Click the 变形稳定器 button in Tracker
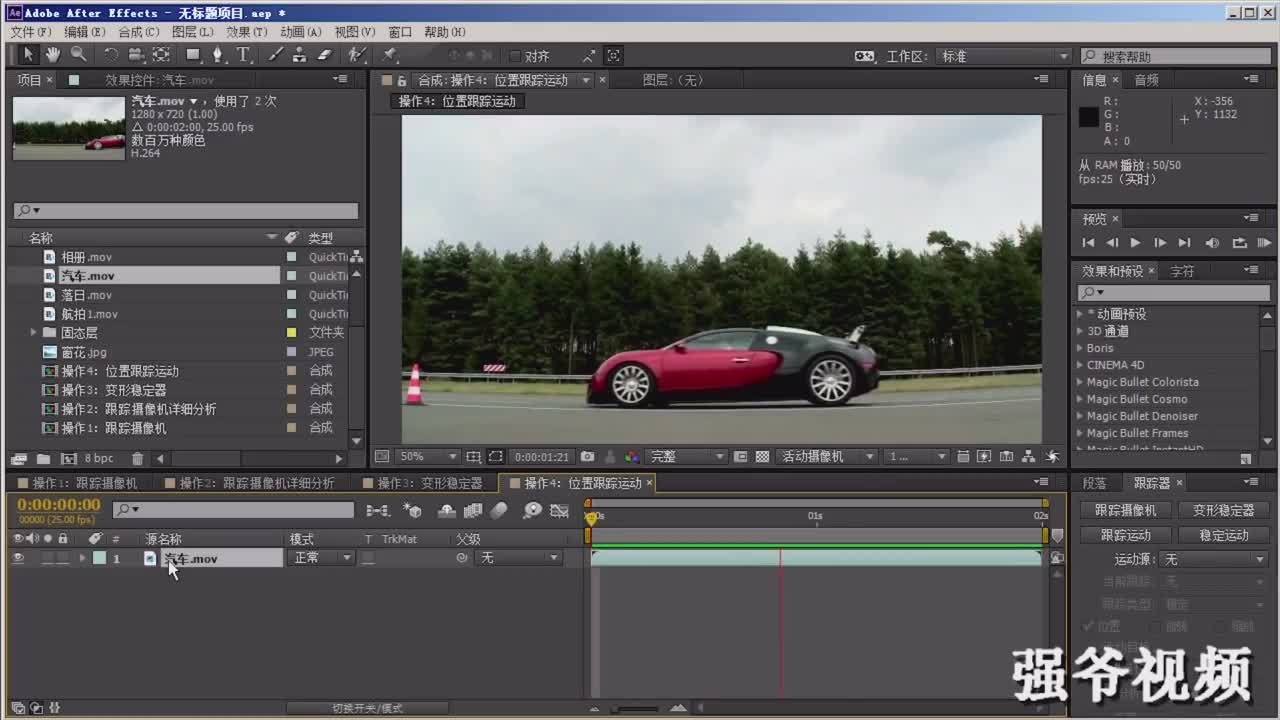This screenshot has height=720, width=1280. [x=1223, y=510]
